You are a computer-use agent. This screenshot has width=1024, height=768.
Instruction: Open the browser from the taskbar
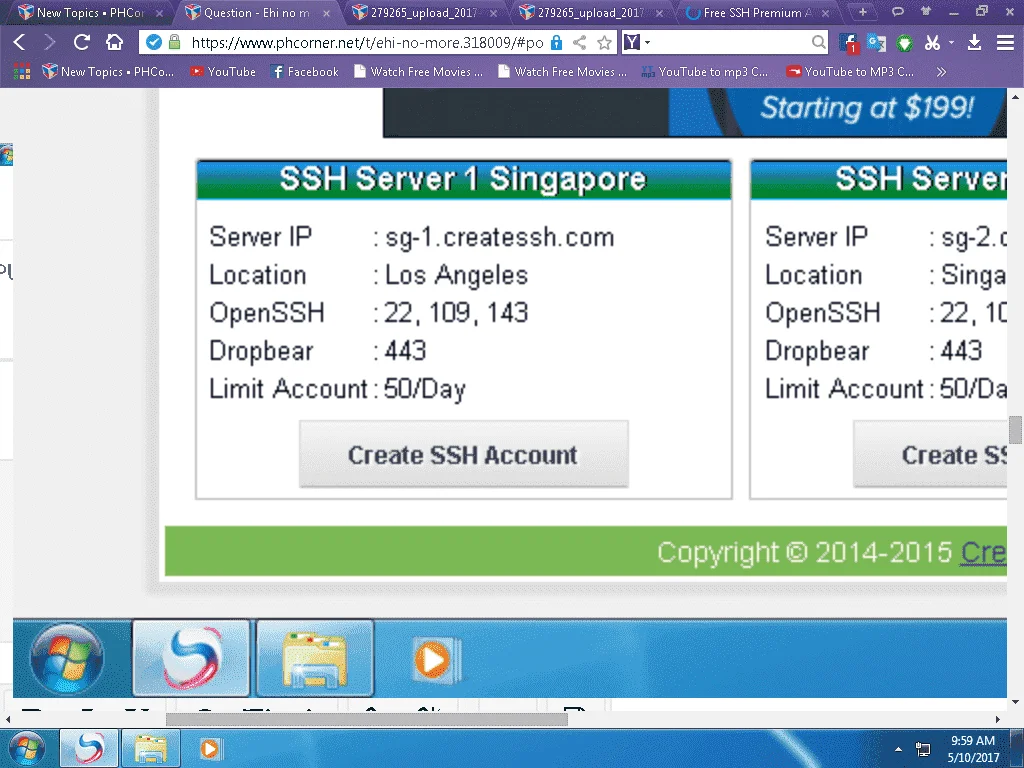point(89,748)
